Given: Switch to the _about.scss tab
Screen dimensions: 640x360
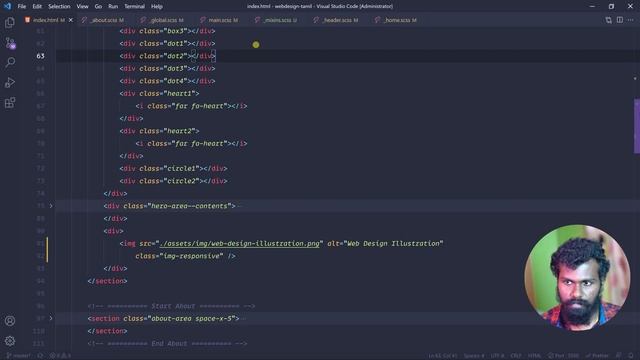Looking at the screenshot, I should 105,20.
